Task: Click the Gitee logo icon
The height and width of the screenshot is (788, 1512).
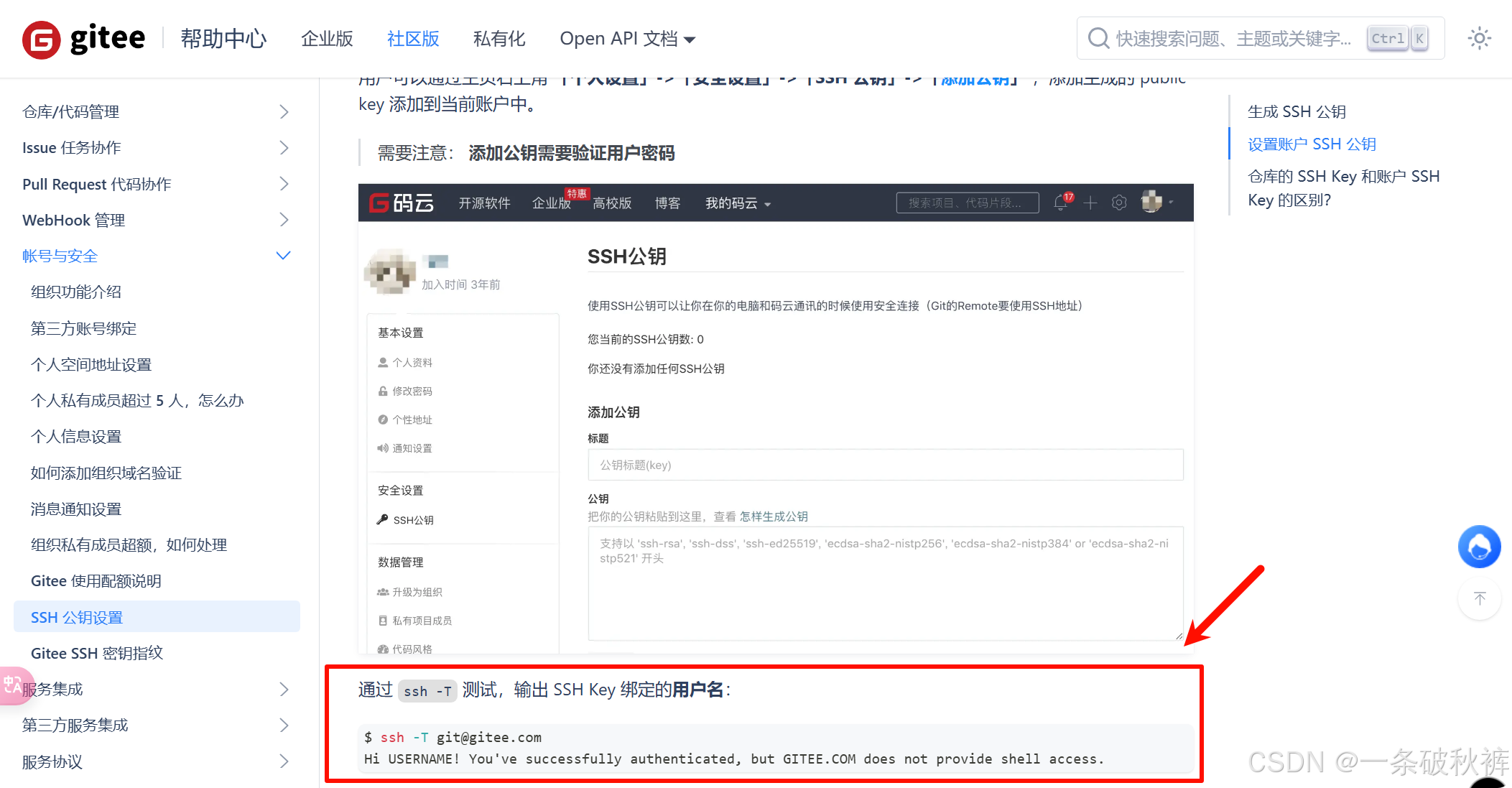Action: (x=41, y=40)
